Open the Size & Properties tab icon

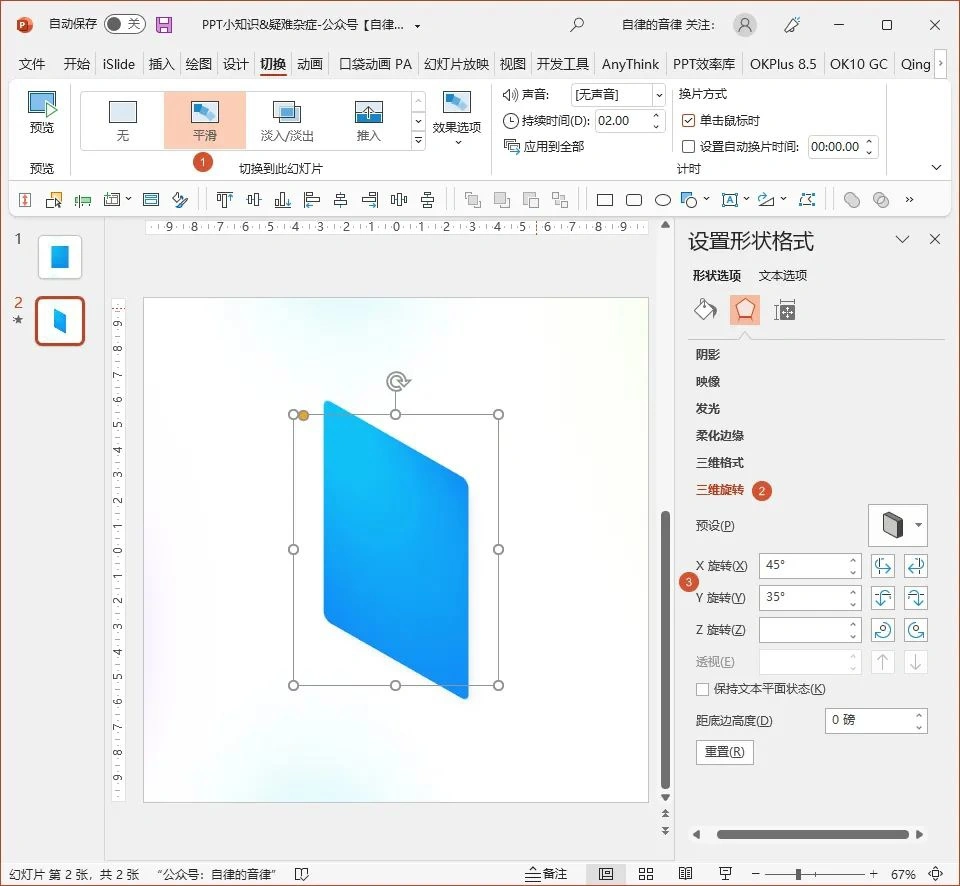[785, 310]
